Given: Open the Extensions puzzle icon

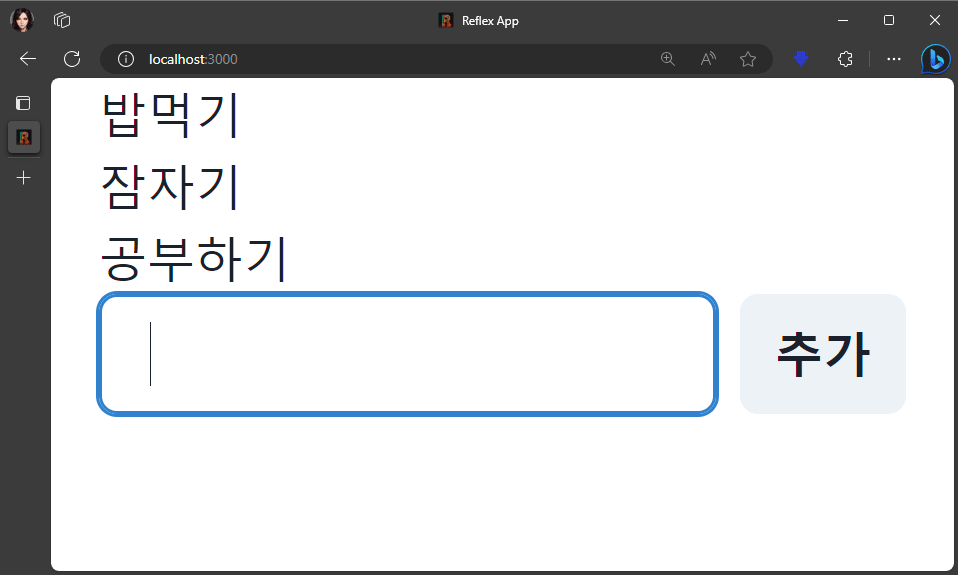Looking at the screenshot, I should point(845,59).
